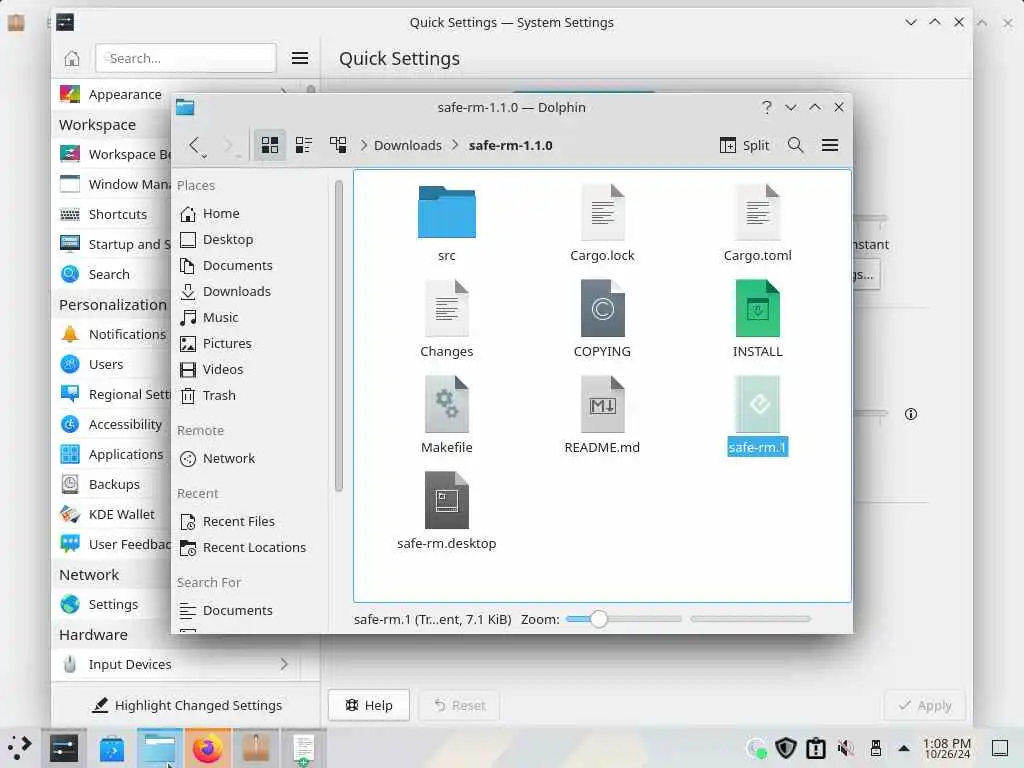The width and height of the screenshot is (1024, 768).
Task: Go to System Settings home icon
Action: [72, 58]
